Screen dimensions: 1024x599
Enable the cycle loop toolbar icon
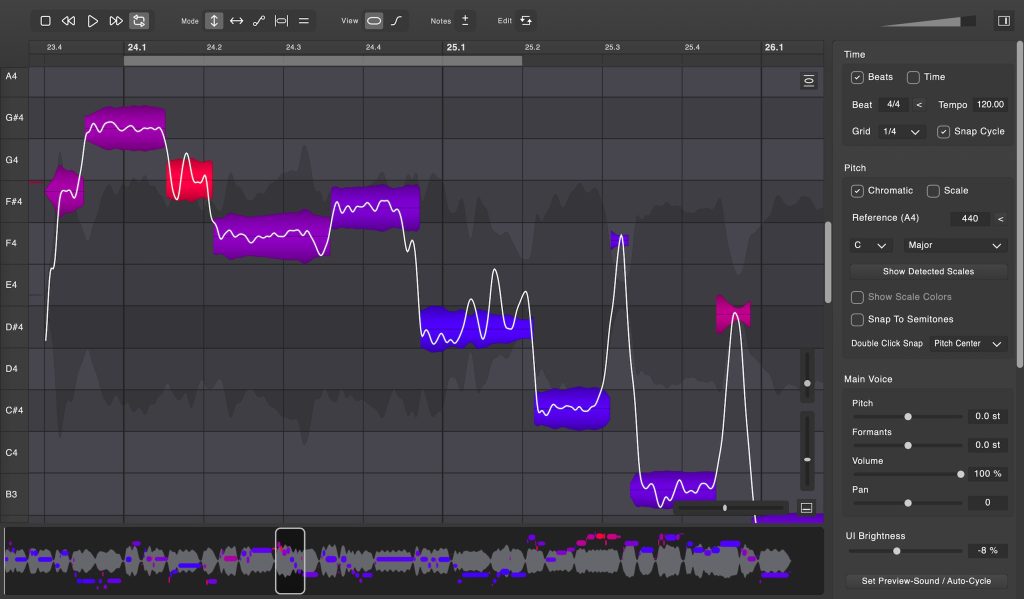pos(140,19)
